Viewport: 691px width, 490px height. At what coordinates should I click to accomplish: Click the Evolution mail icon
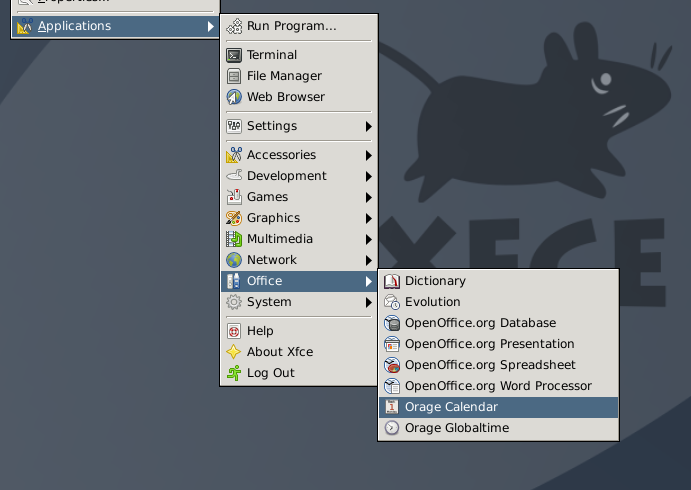click(392, 302)
